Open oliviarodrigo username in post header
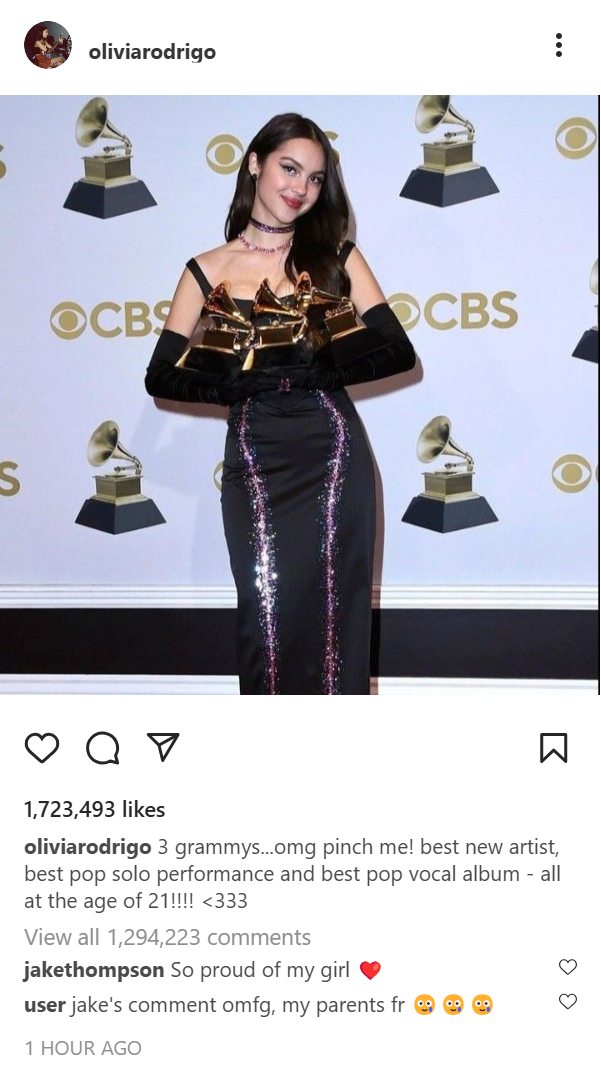 [x=152, y=52]
